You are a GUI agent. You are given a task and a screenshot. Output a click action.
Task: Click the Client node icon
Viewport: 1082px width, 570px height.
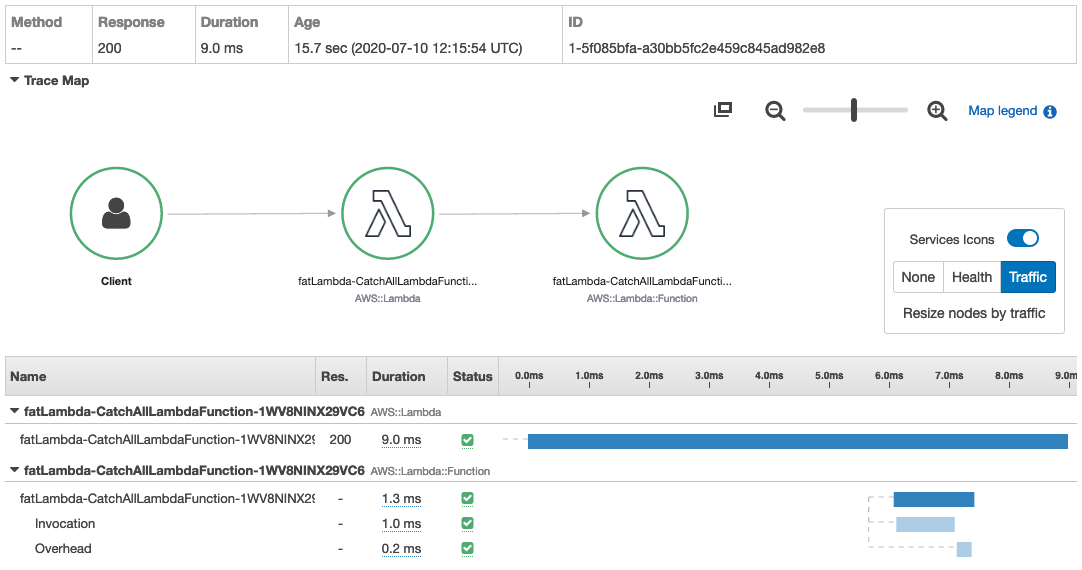point(116,213)
